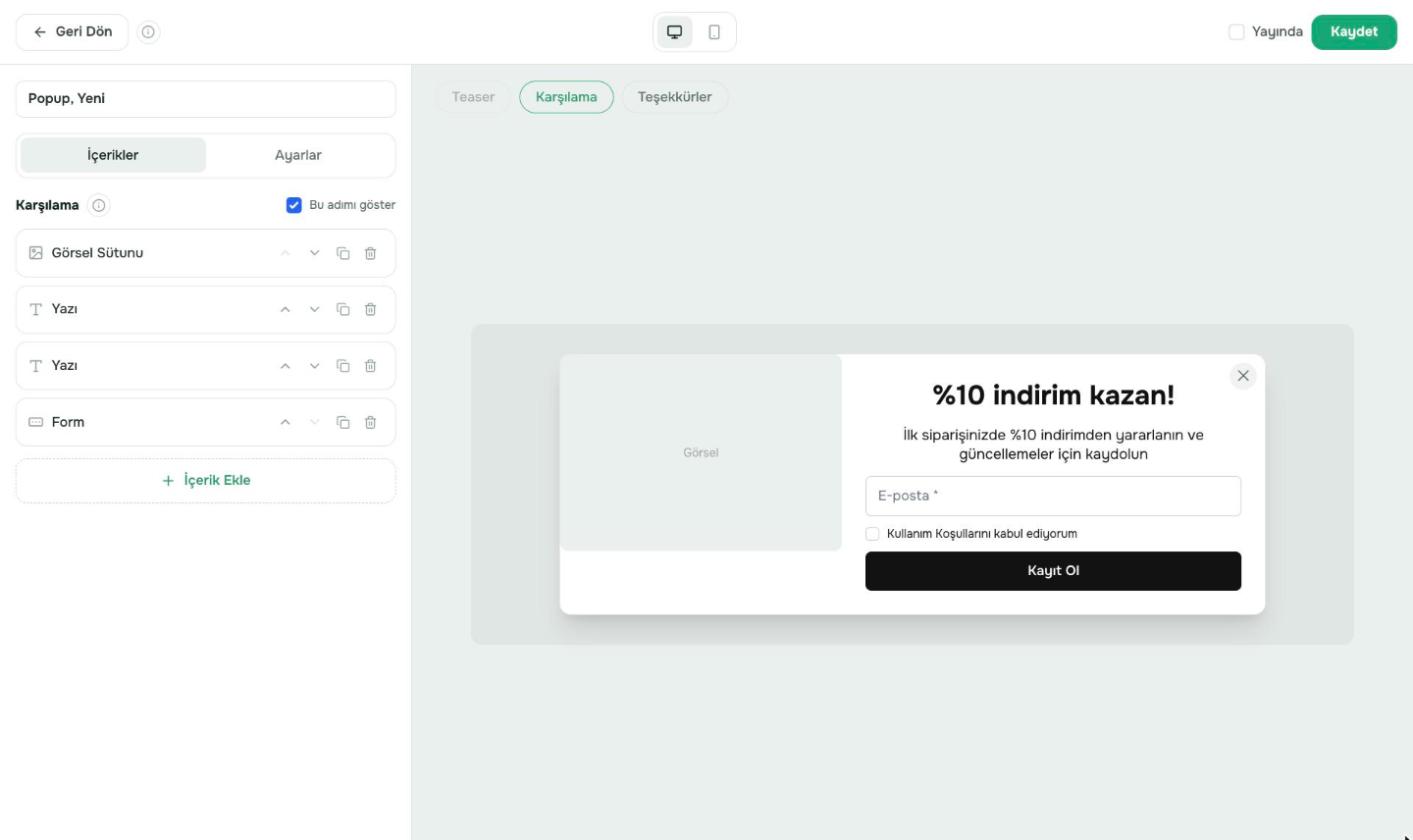Delete the Form block
This screenshot has height=840, width=1413.
pos(370,422)
